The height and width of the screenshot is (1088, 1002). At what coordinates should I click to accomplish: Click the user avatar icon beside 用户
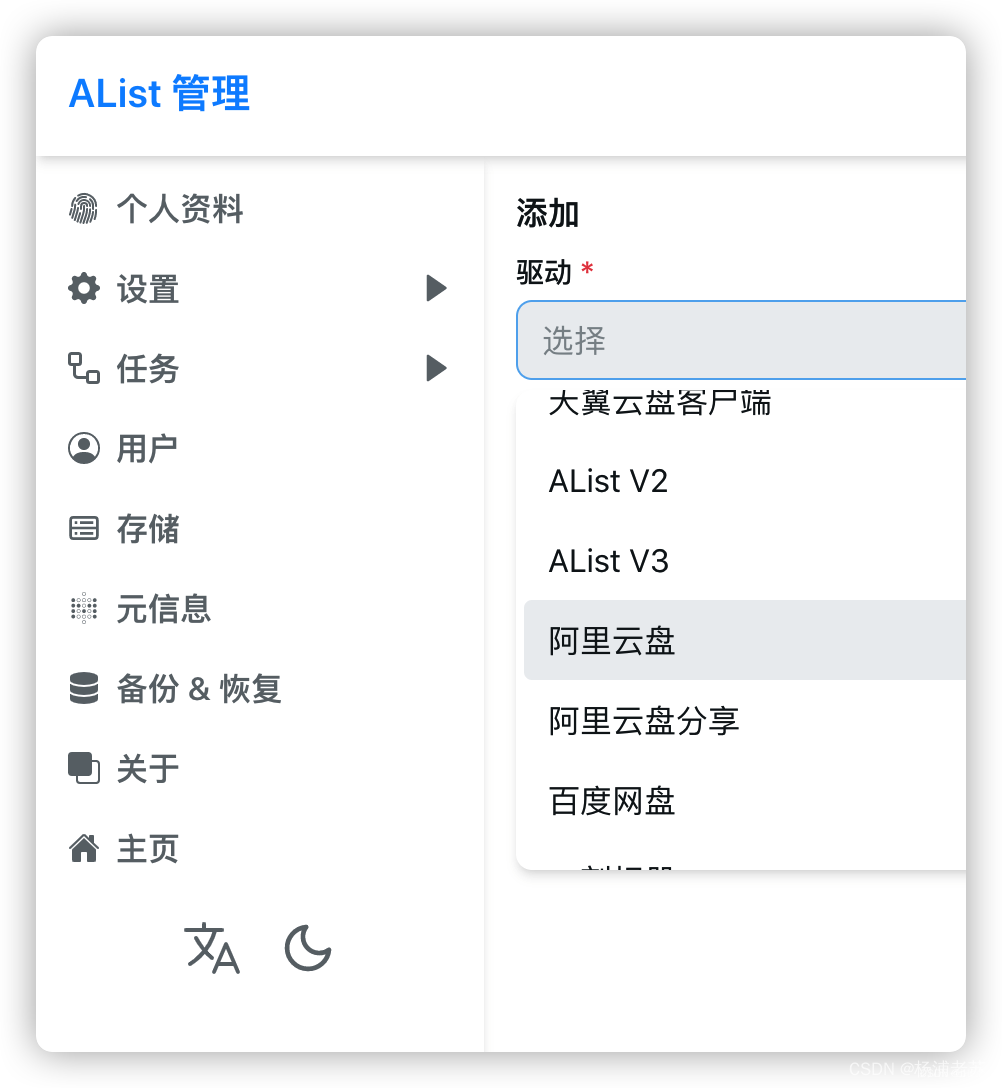(83, 448)
